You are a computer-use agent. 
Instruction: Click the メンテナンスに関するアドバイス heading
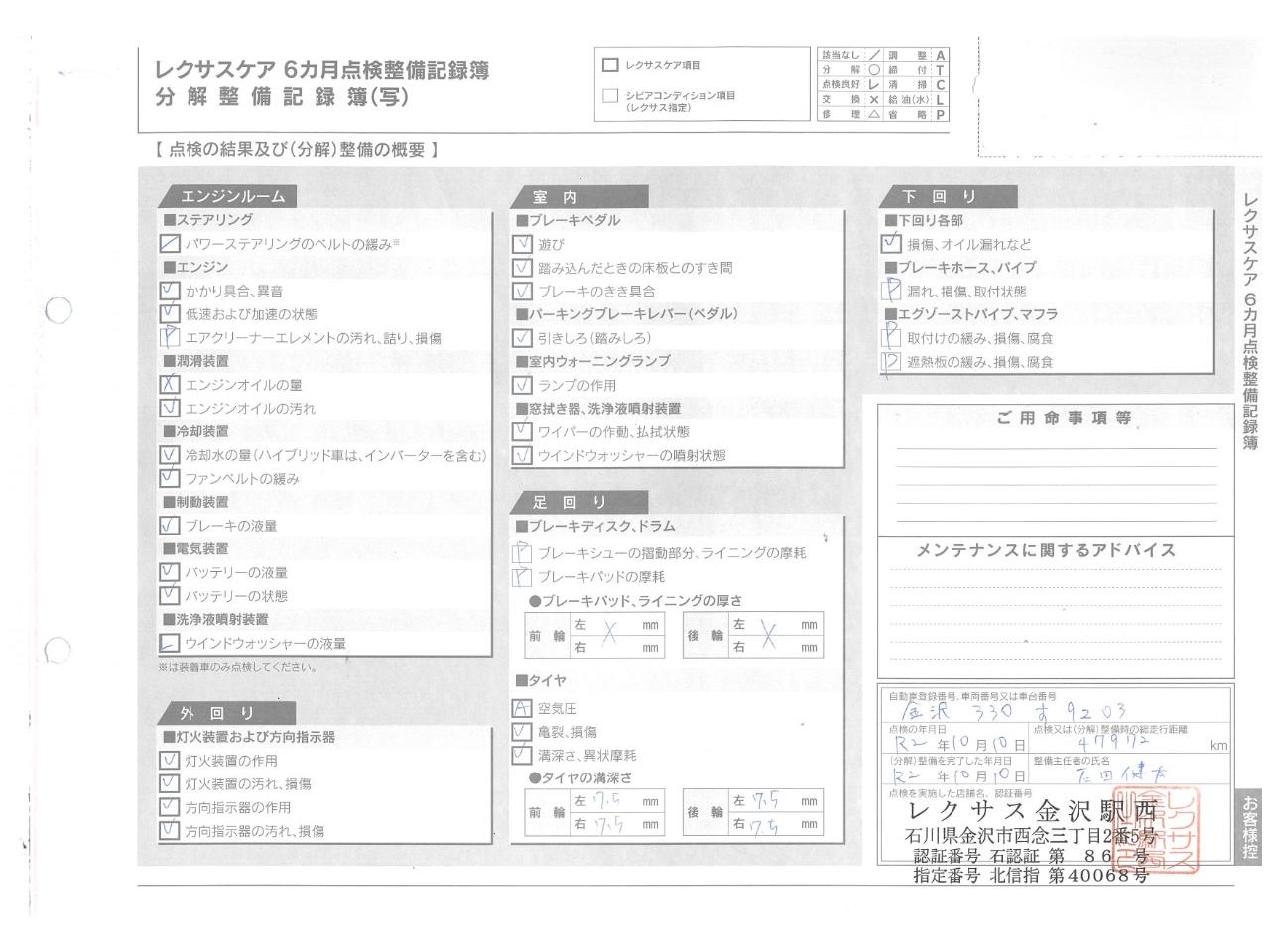point(1046,549)
